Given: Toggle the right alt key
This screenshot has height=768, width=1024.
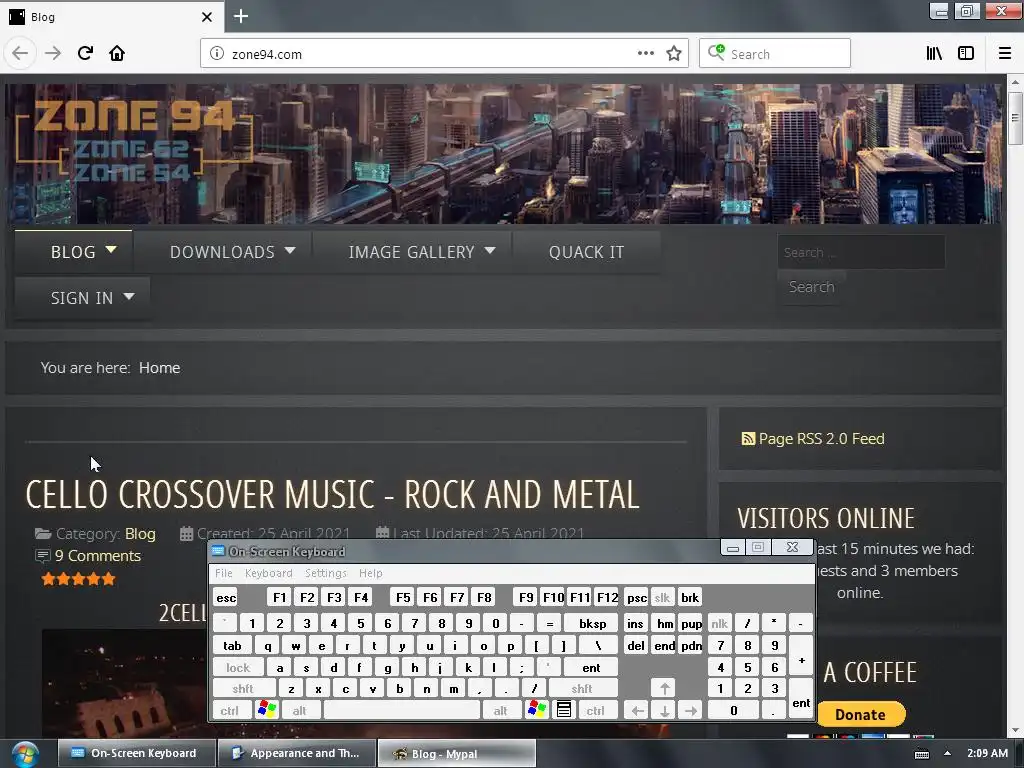Looking at the screenshot, I should point(500,710).
